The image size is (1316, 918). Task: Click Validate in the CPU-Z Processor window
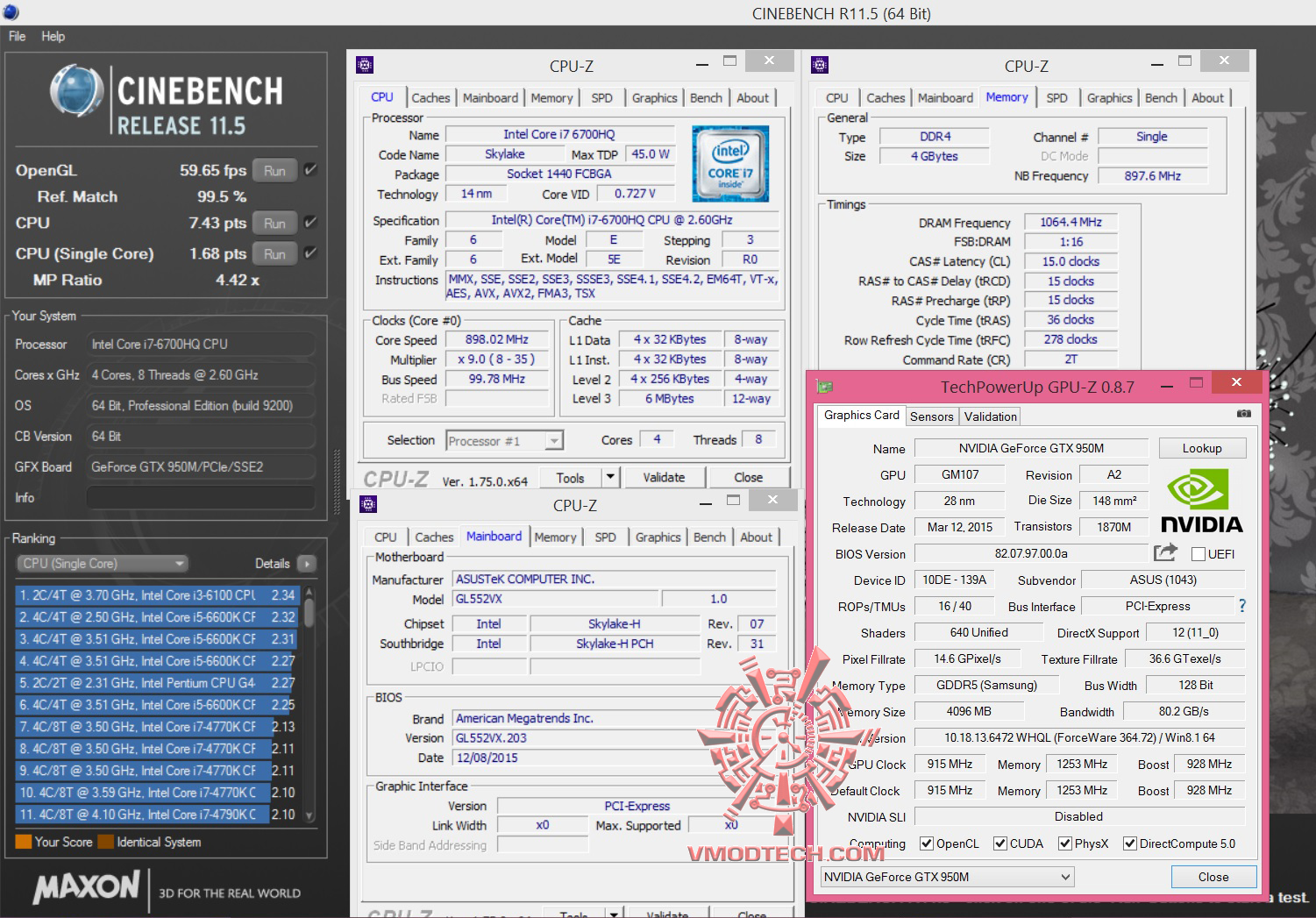664,477
